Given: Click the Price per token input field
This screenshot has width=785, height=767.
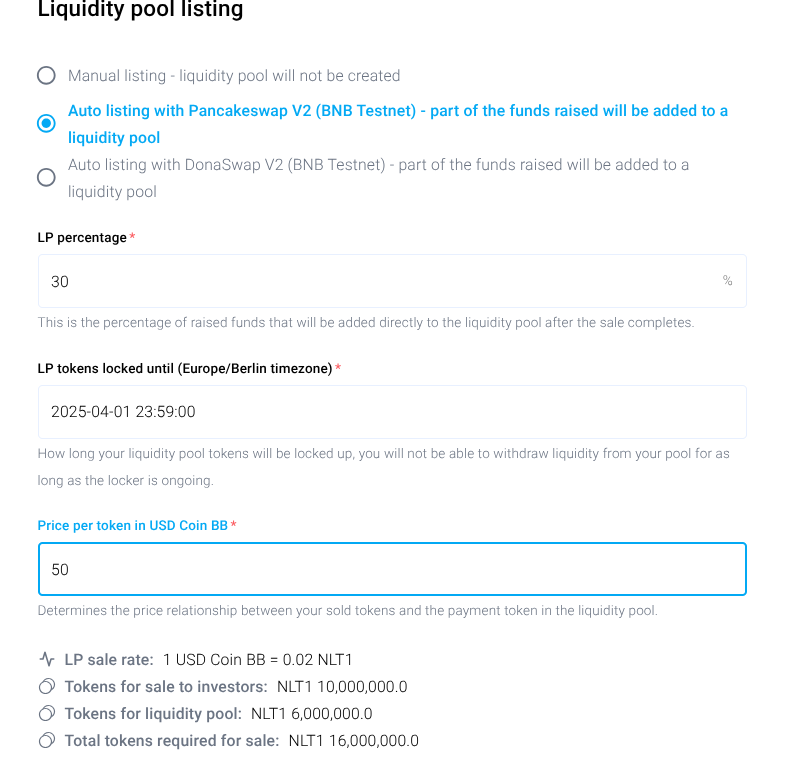Looking at the screenshot, I should point(392,569).
